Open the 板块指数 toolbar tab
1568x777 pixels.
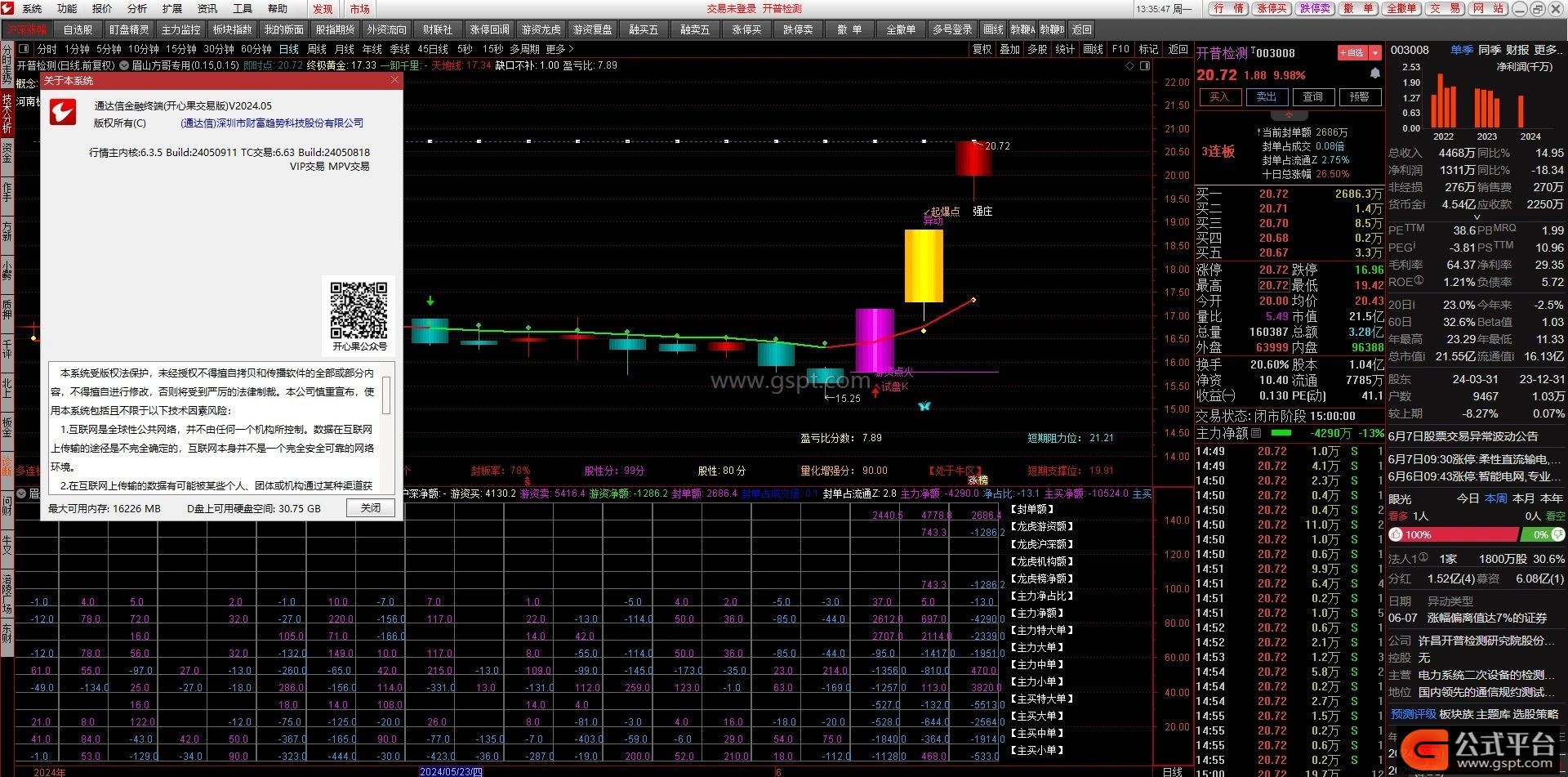coord(232,29)
